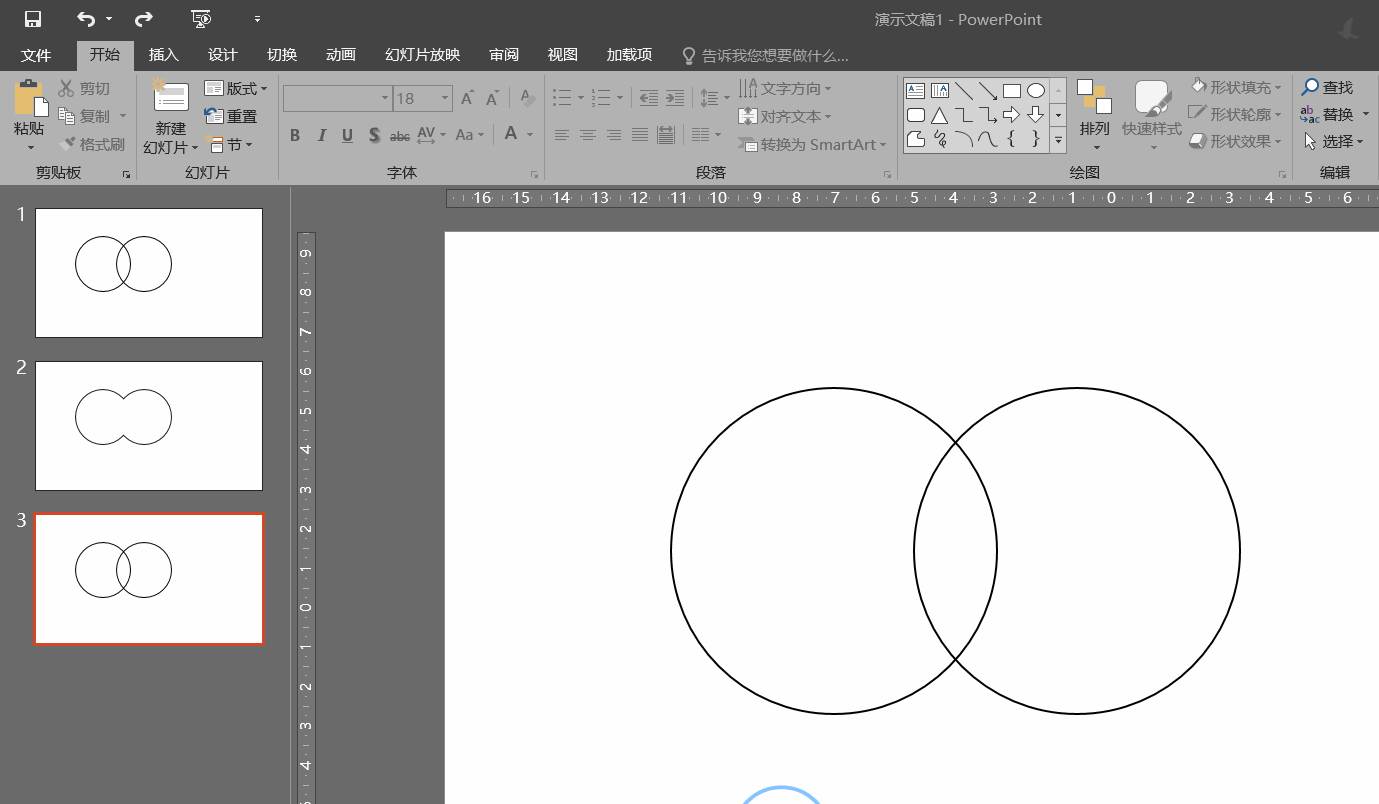Switch to the 设计 tab

222,55
